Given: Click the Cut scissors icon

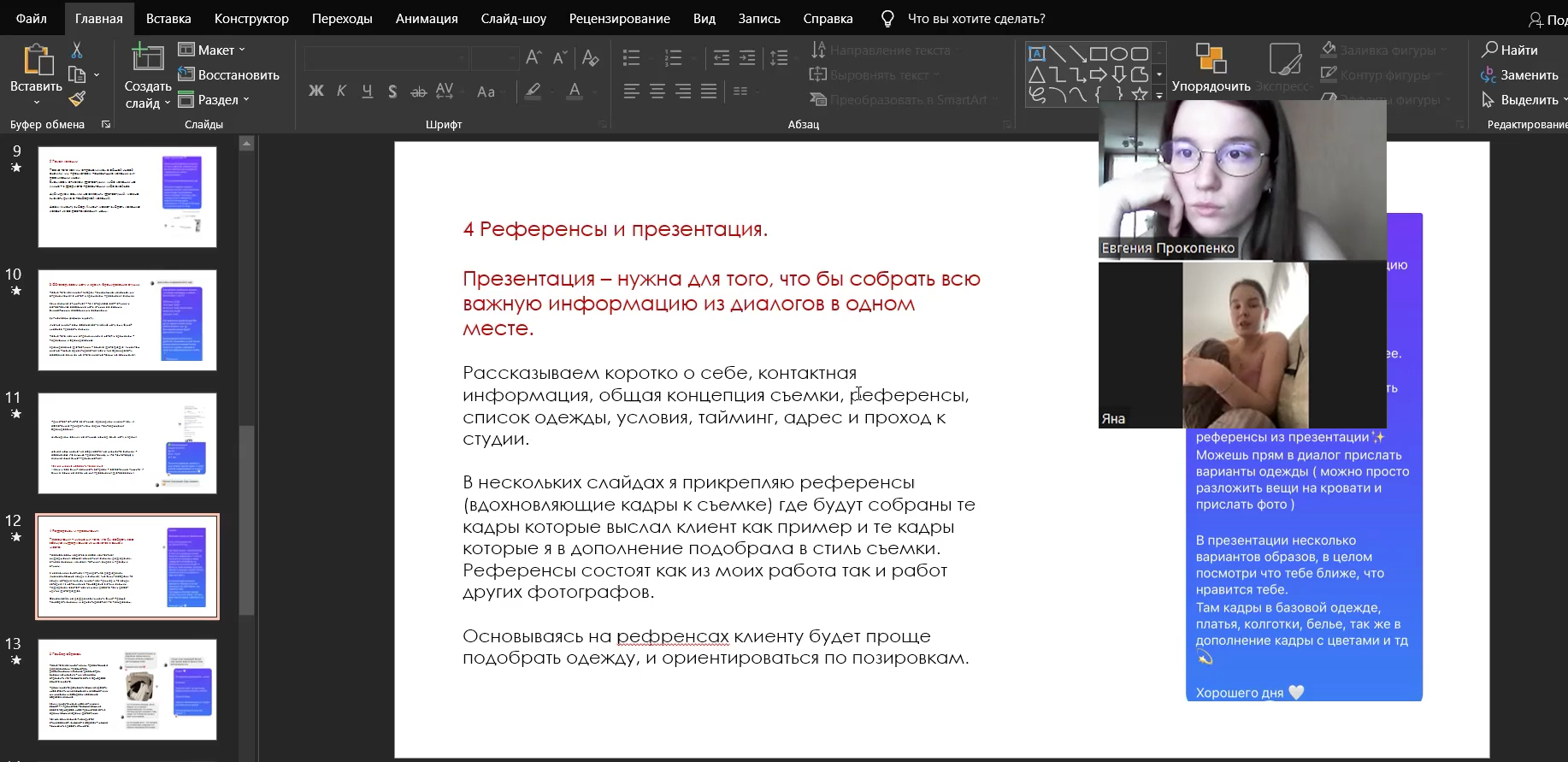Looking at the screenshot, I should pyautogui.click(x=77, y=50).
